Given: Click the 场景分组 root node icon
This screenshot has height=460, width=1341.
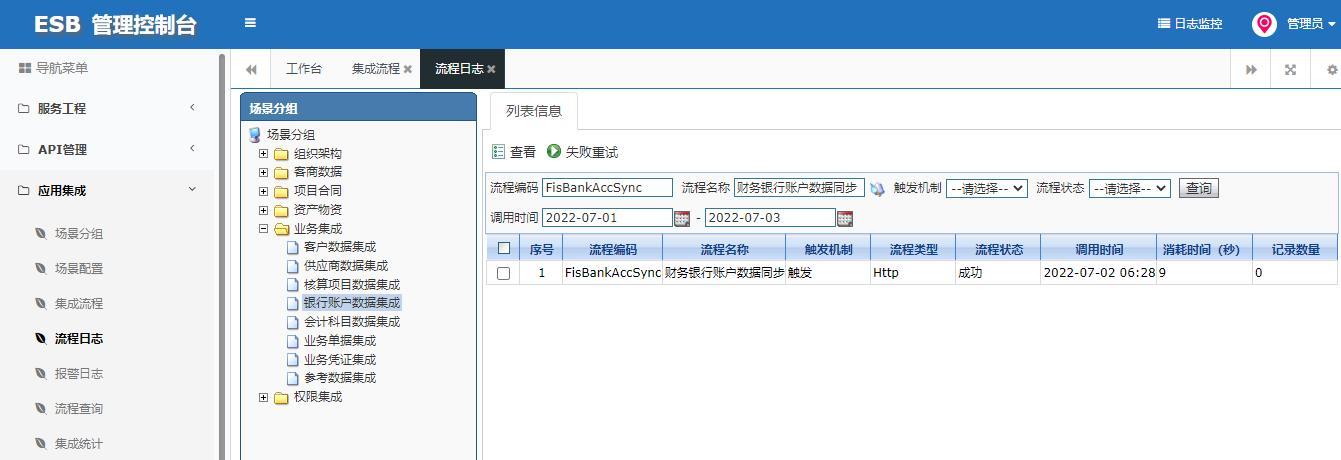Looking at the screenshot, I should pos(255,135).
